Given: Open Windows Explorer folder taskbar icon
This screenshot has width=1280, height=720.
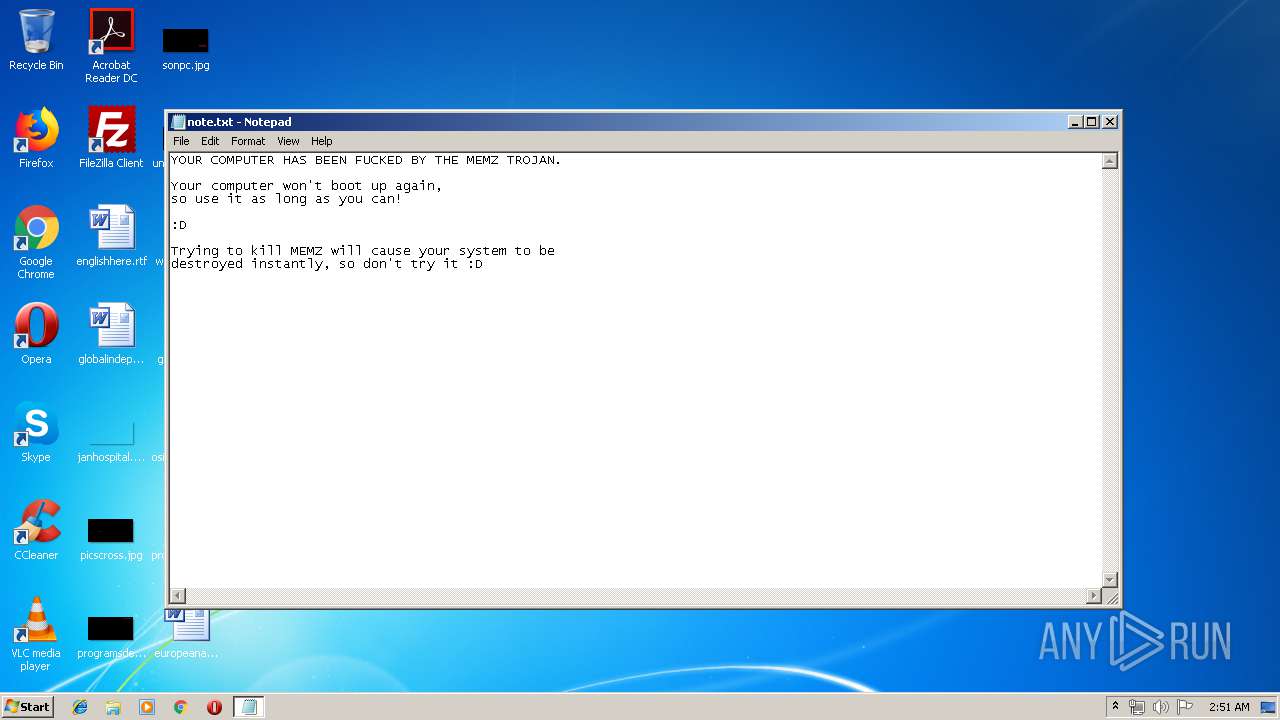Looking at the screenshot, I should (x=113, y=707).
